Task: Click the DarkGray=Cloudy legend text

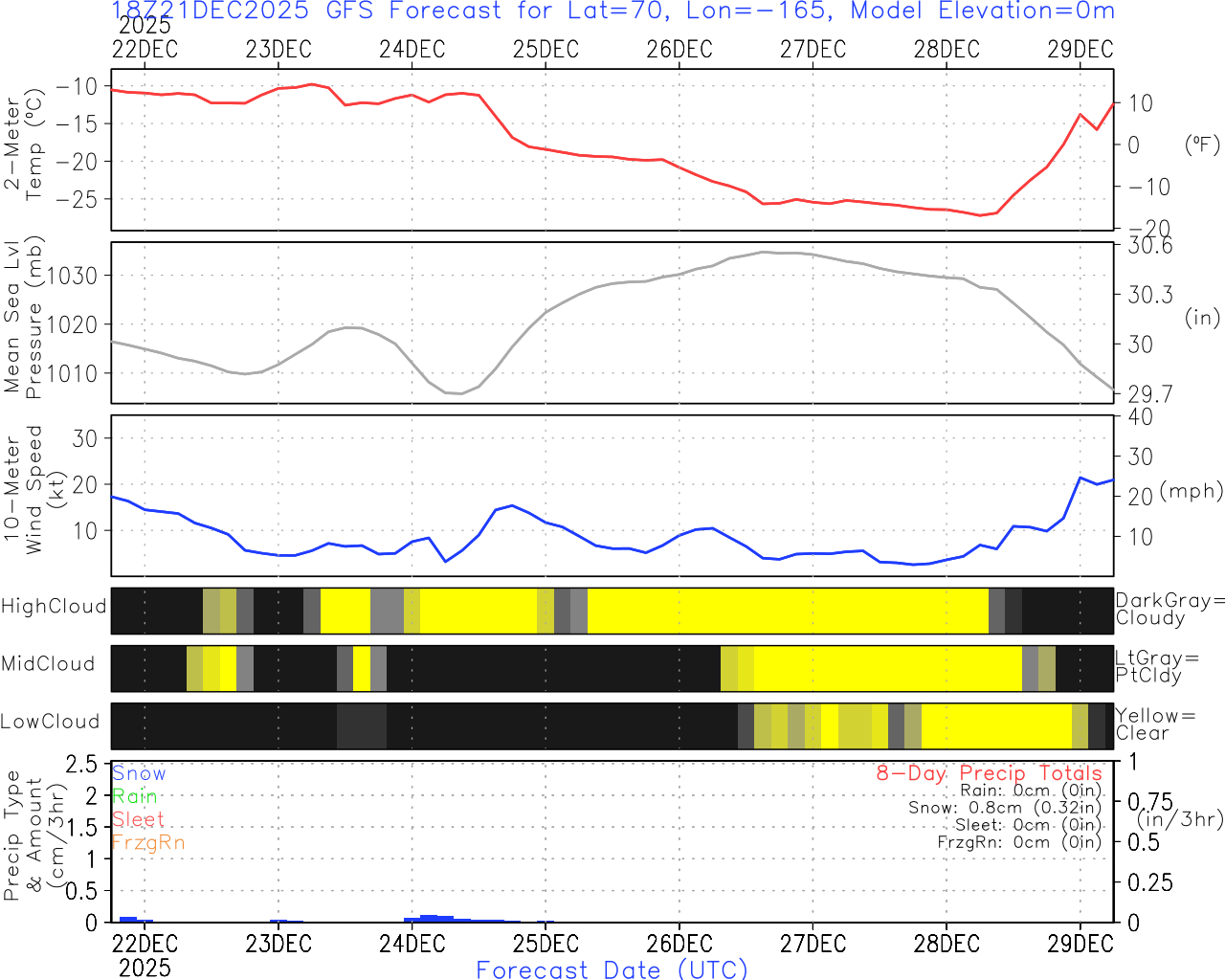Action: click(1170, 610)
